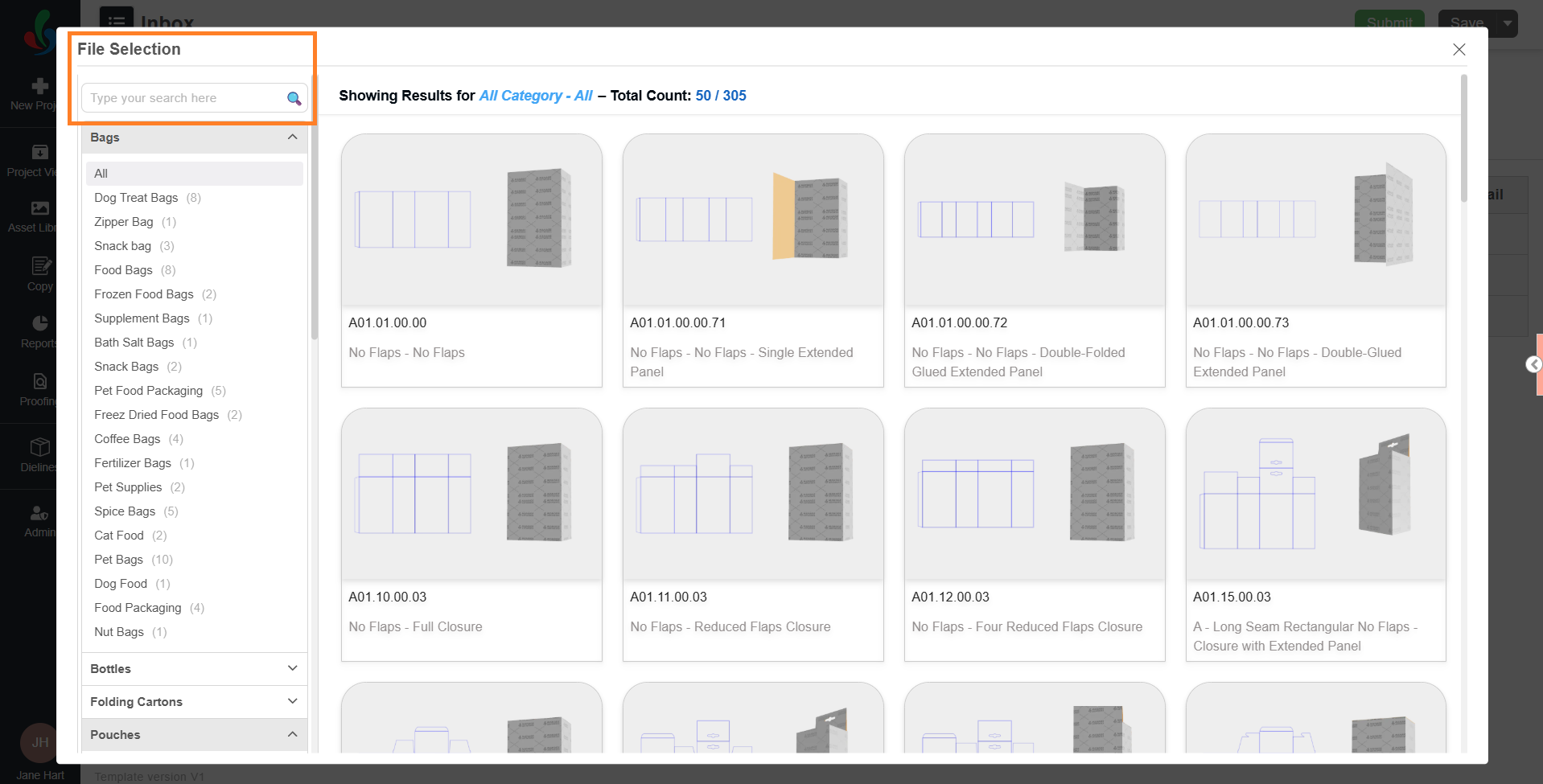Choose the Coffee Bags category

(127, 439)
